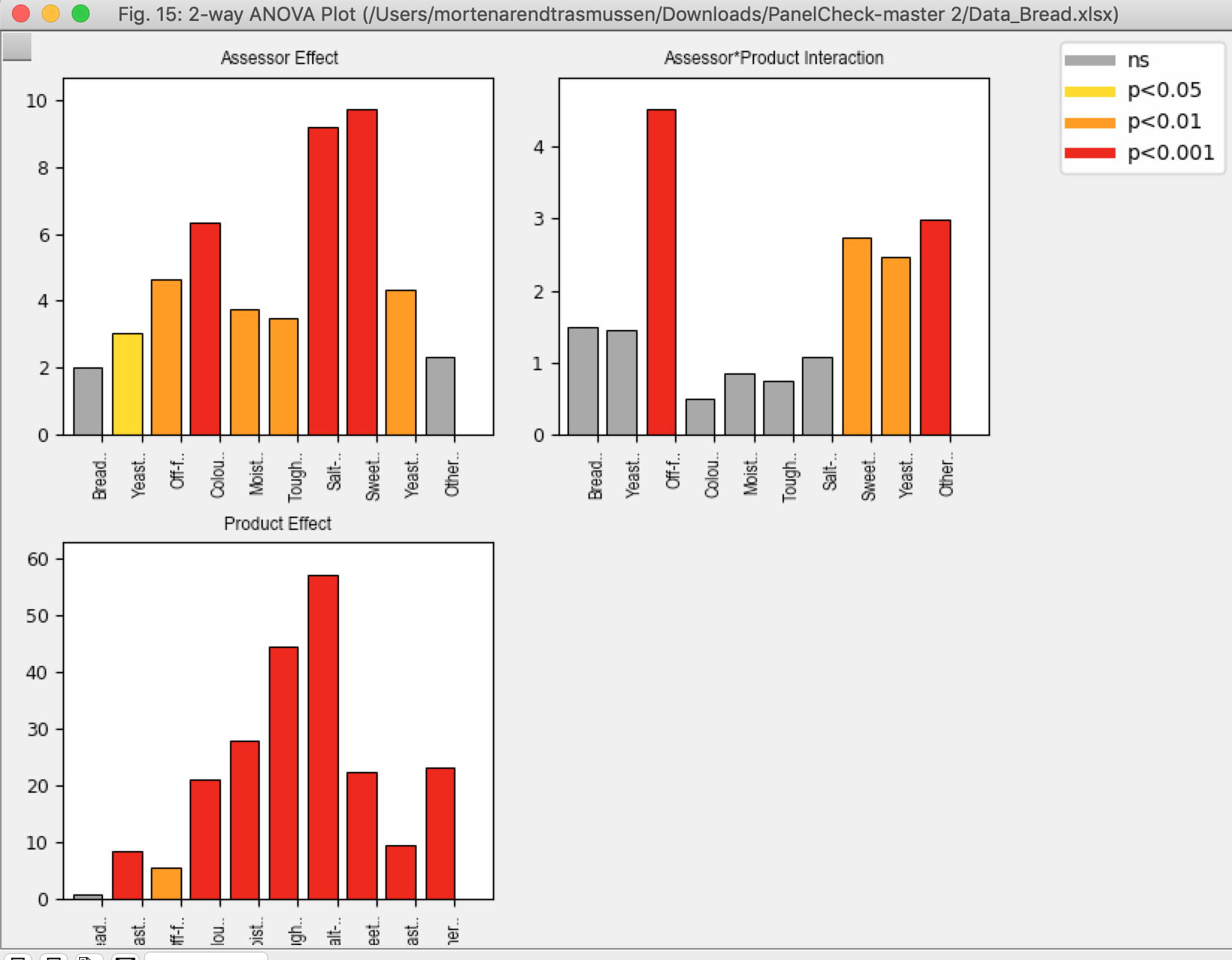Viewport: 1232px width, 960px height.
Task: Click the Product Effect bar reaching about 44
Action: 284,773
